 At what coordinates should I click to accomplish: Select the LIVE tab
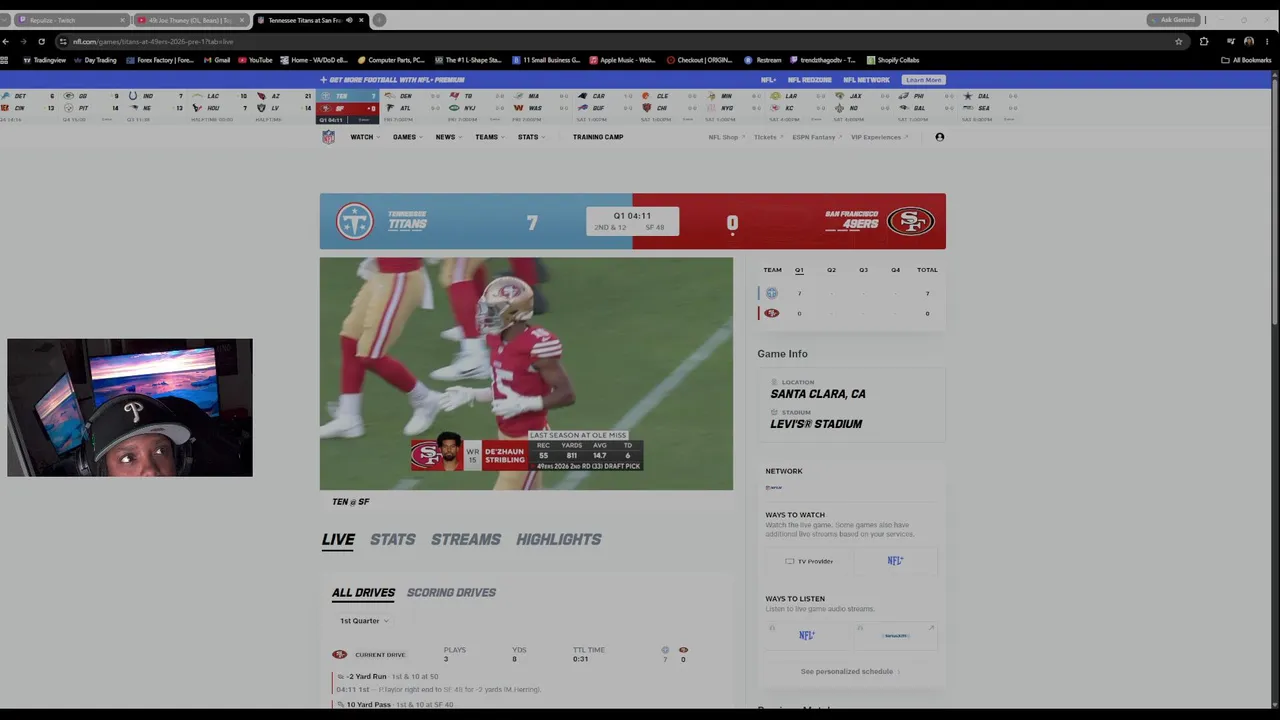[338, 539]
